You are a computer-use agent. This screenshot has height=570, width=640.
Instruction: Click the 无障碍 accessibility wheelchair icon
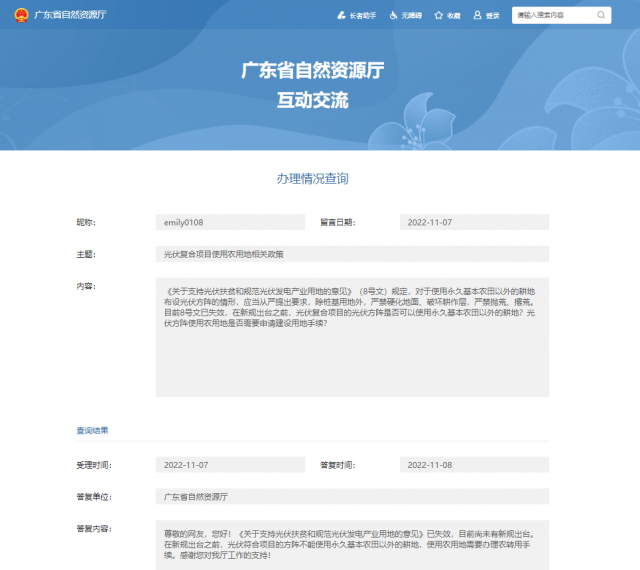pos(393,16)
